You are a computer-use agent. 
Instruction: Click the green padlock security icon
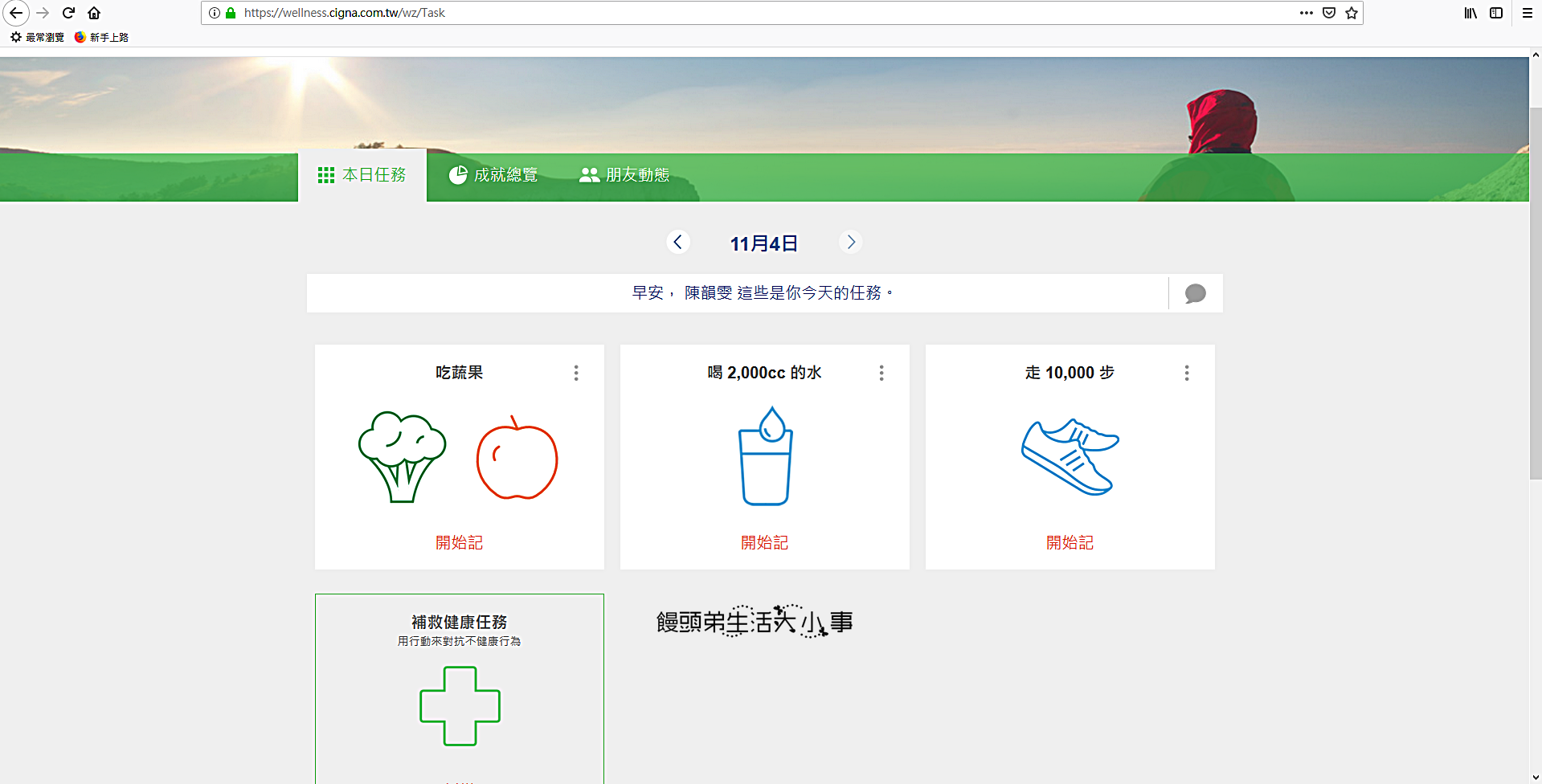click(x=231, y=13)
